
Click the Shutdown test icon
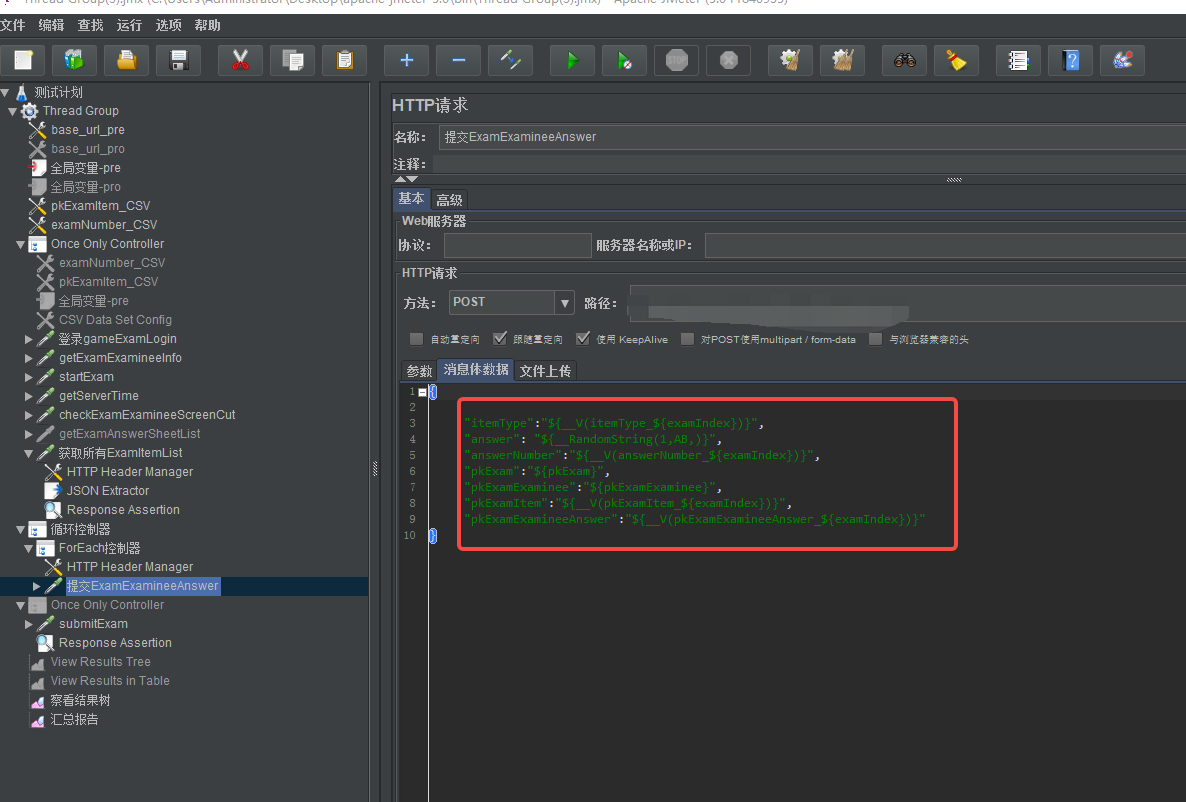coord(729,61)
